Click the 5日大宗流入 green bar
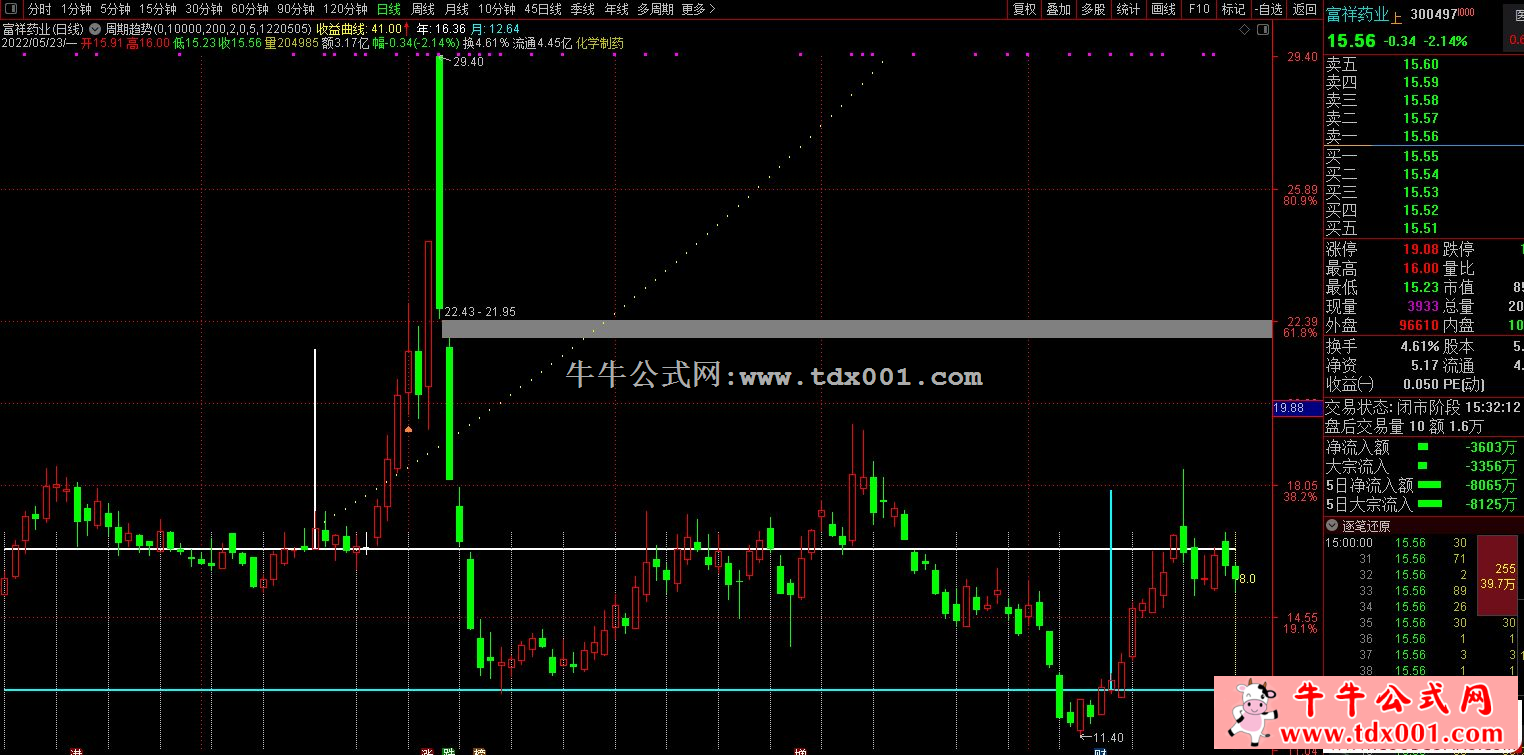Screen dimensions: 1524x755 1430,505
